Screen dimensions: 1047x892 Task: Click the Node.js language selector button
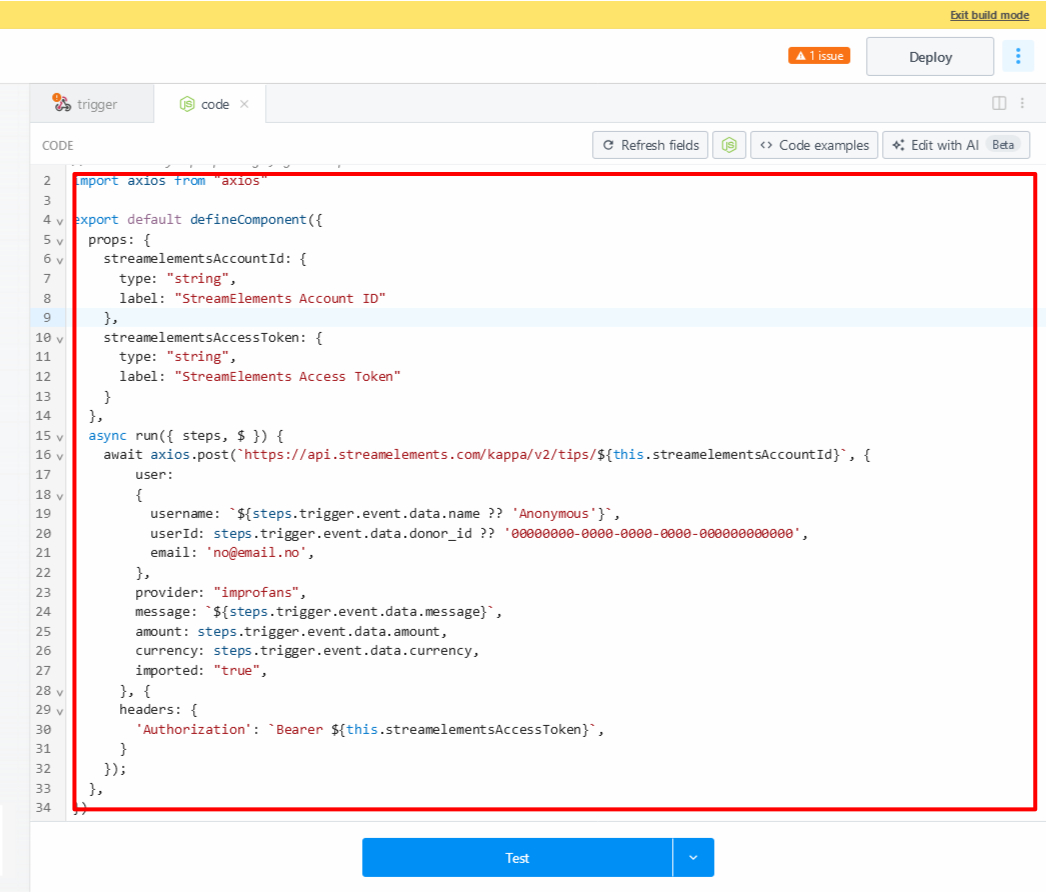point(728,145)
